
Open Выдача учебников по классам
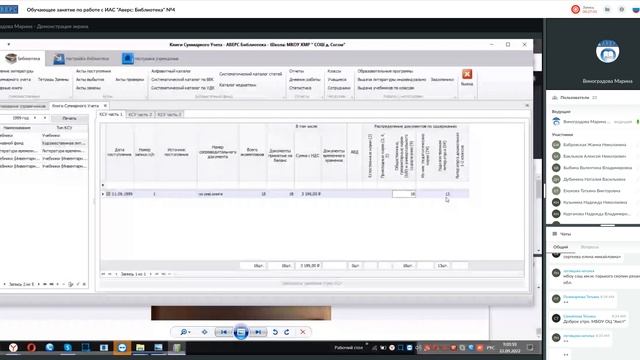[386, 88]
